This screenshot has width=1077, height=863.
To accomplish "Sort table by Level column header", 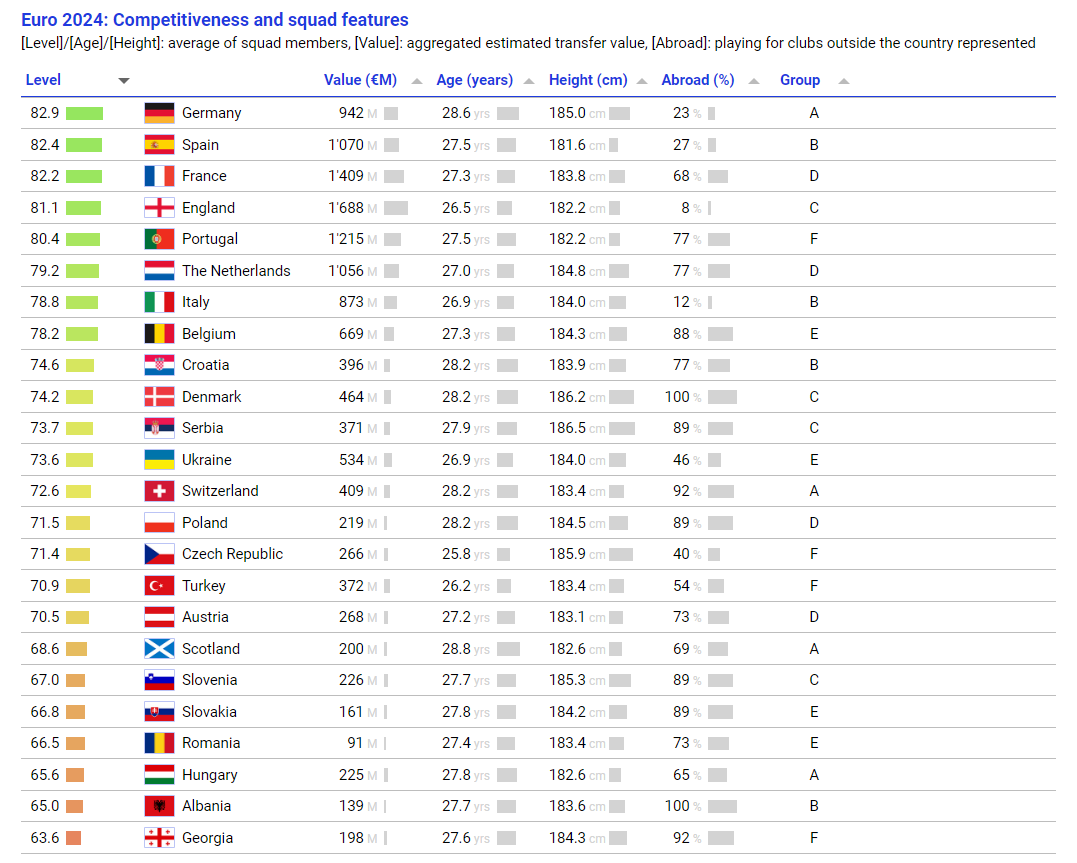I will coord(43,80).
